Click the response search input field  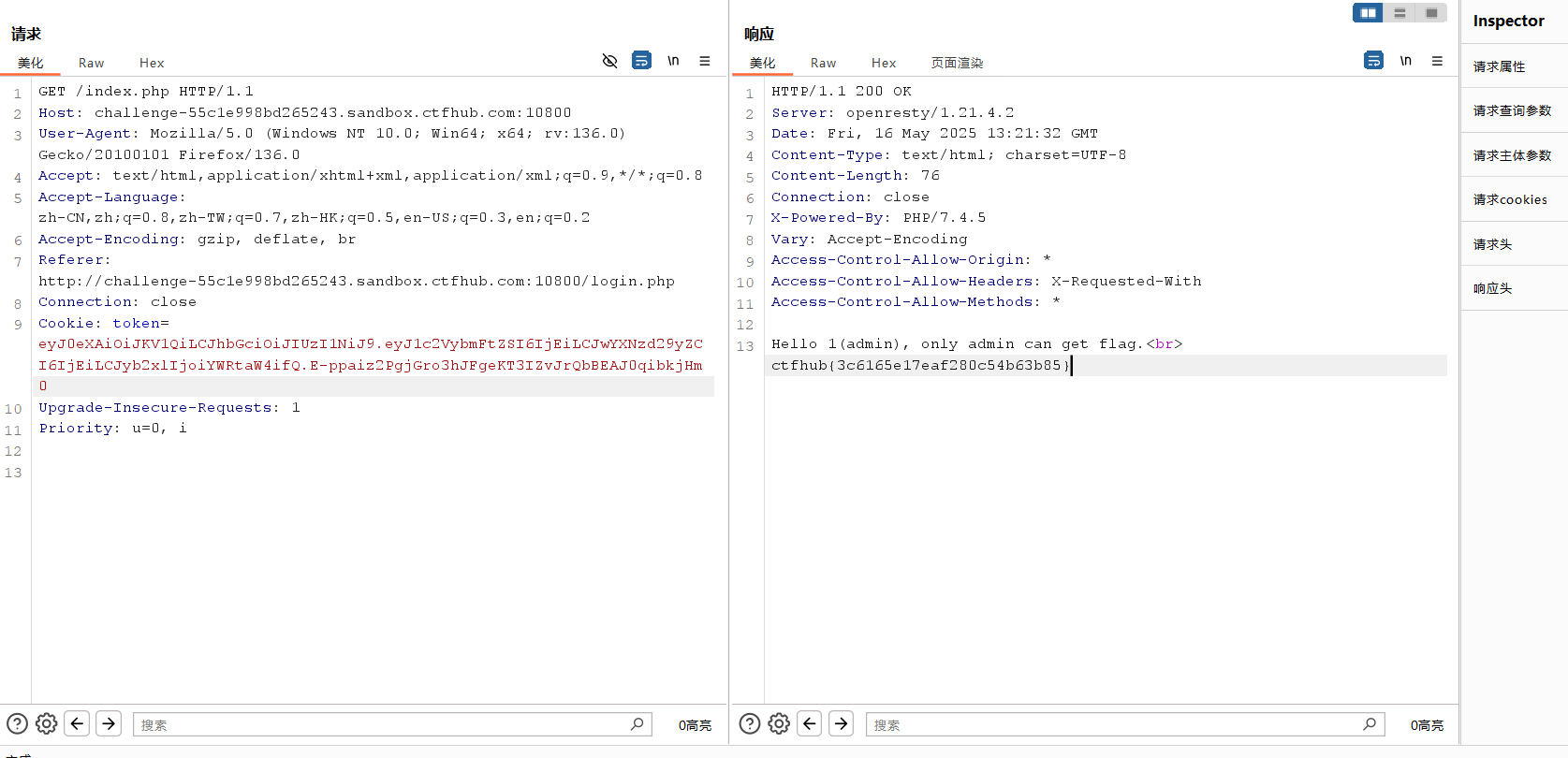(x=1114, y=724)
